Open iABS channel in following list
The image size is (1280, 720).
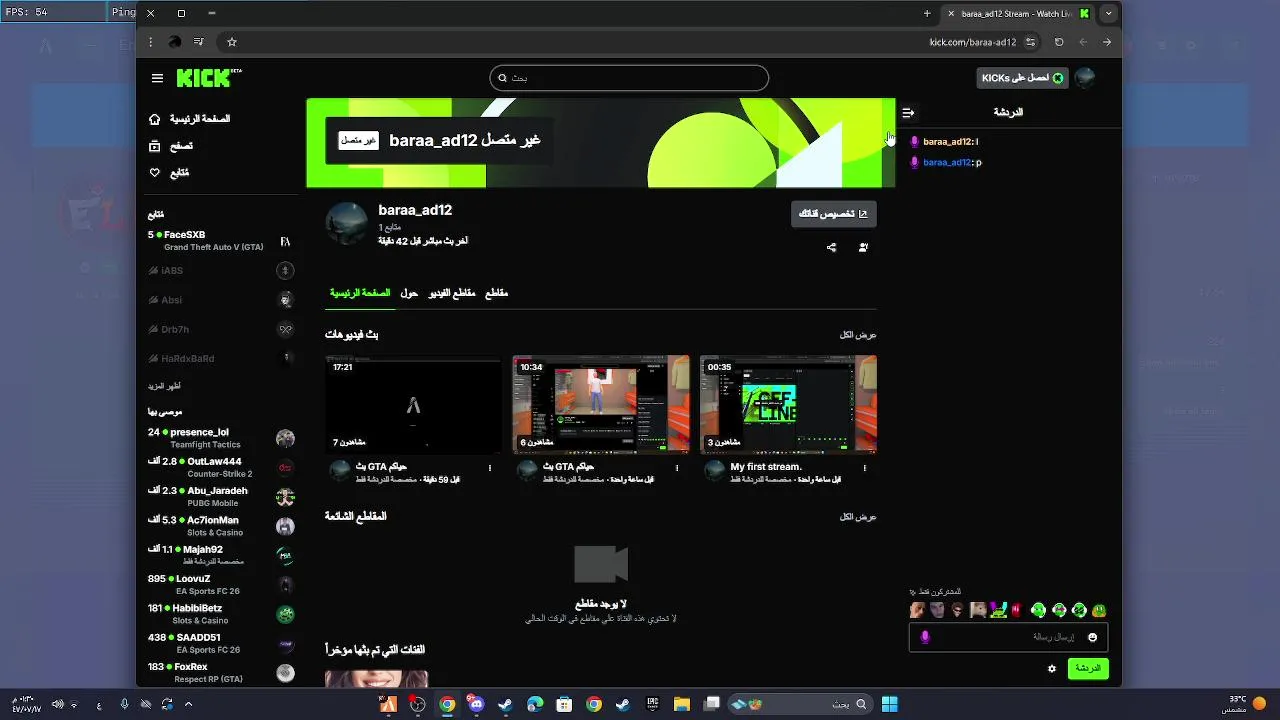(x=220, y=270)
